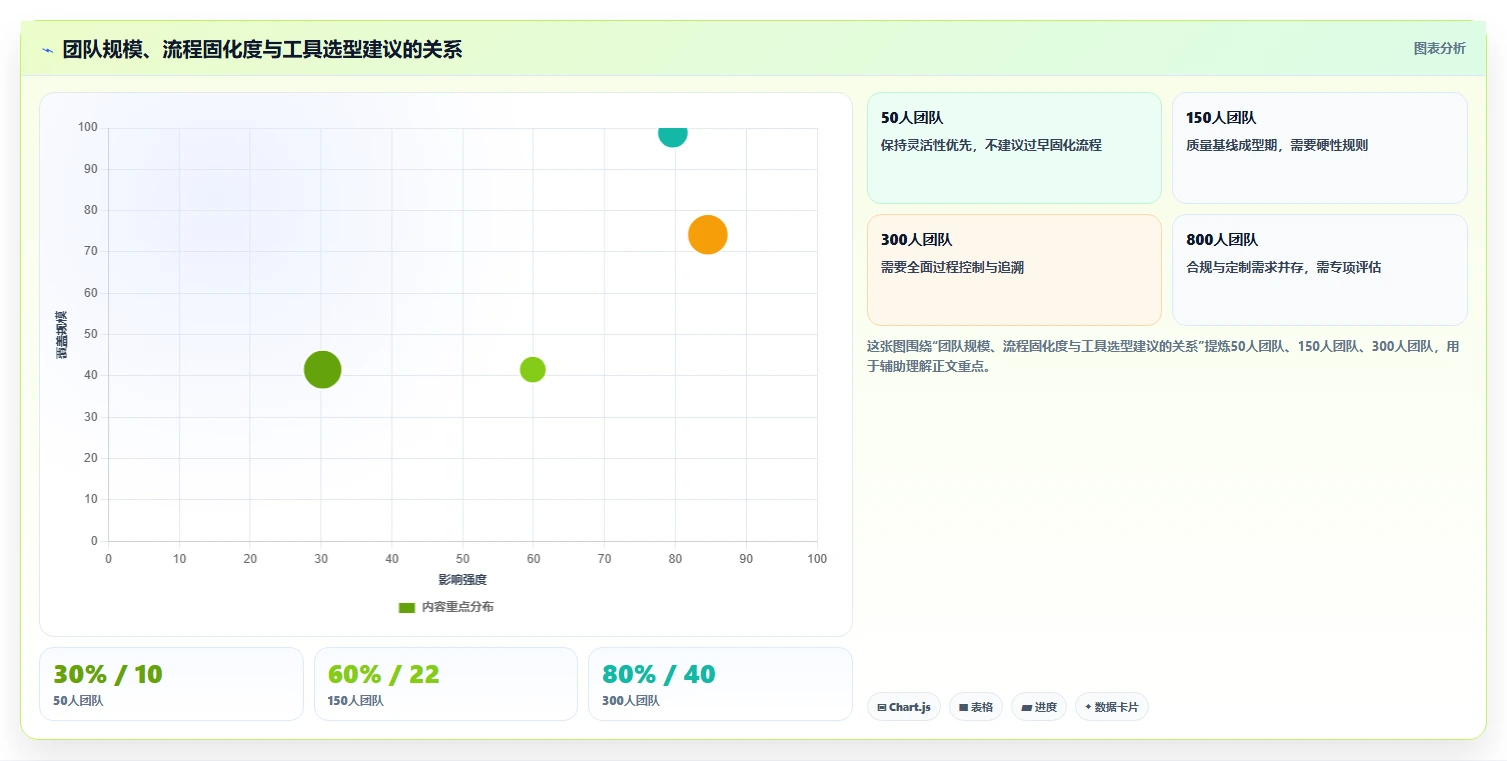Click the text 保持灵活性优先，不建议过早固化流程
1507x761 pixels.
pos(991,145)
